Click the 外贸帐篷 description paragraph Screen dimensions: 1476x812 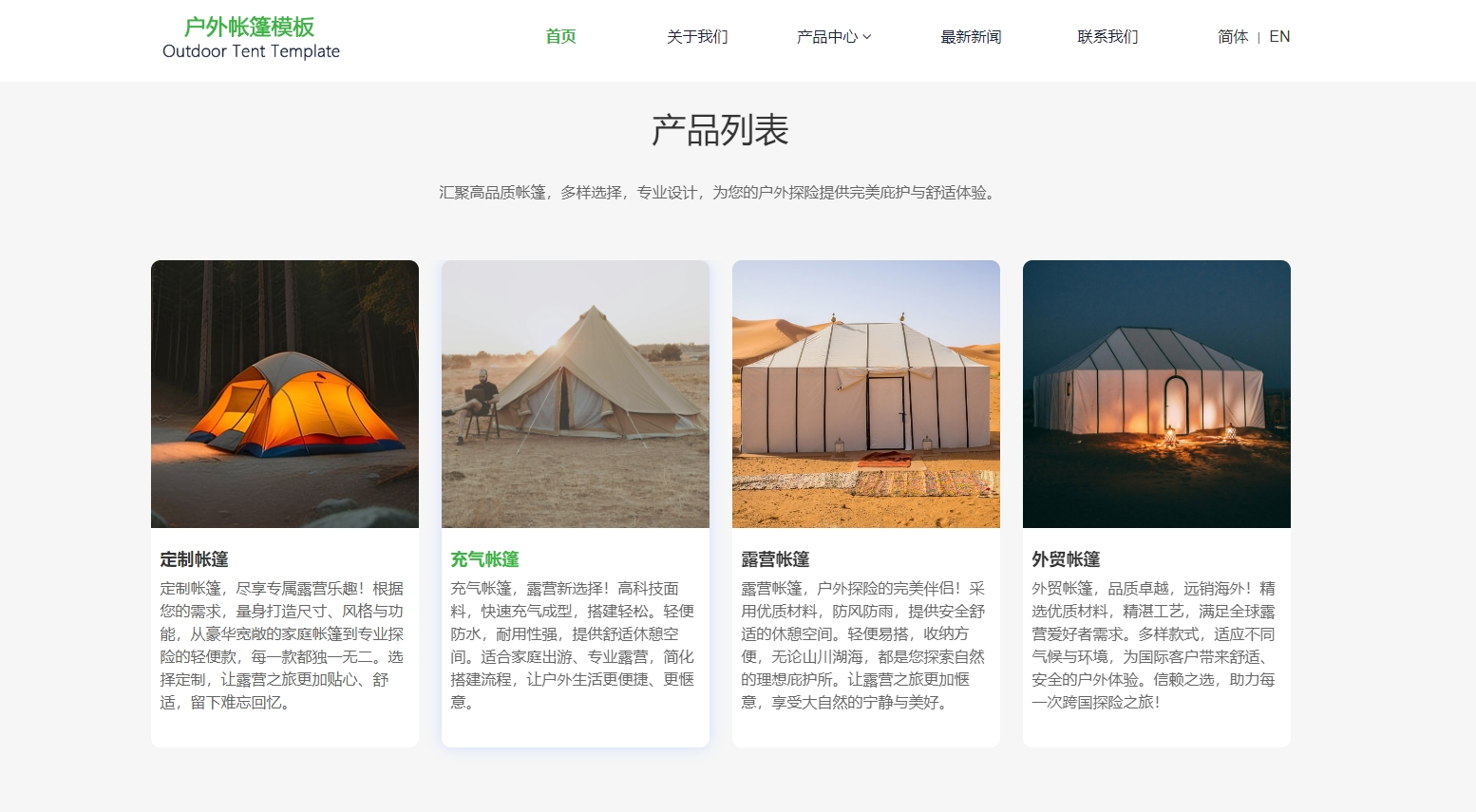pos(1154,646)
